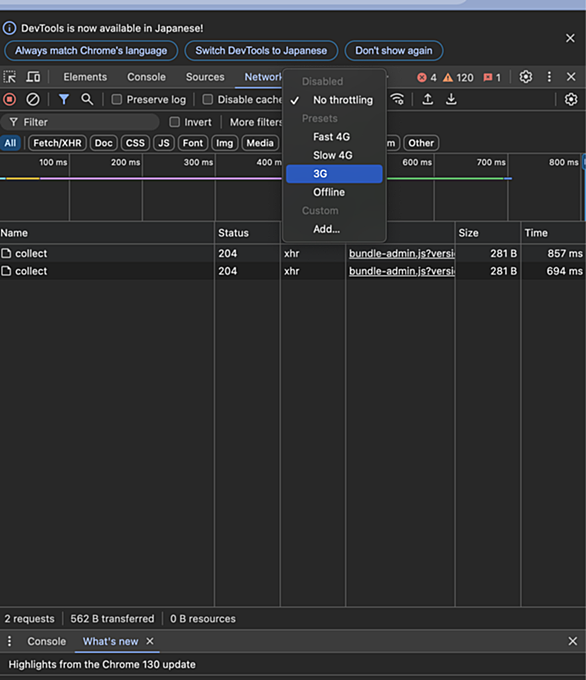Screen dimensions: 586x680
Task: Open the DevTools three-dot menu
Action: pos(549,77)
